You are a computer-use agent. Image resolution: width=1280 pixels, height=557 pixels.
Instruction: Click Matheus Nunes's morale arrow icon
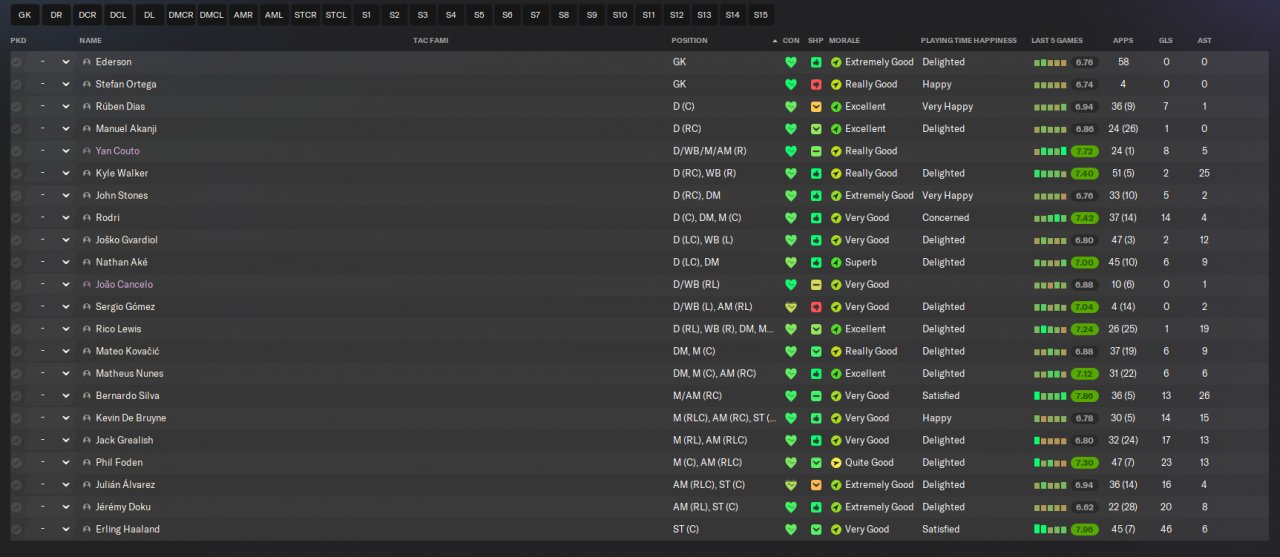(836, 373)
